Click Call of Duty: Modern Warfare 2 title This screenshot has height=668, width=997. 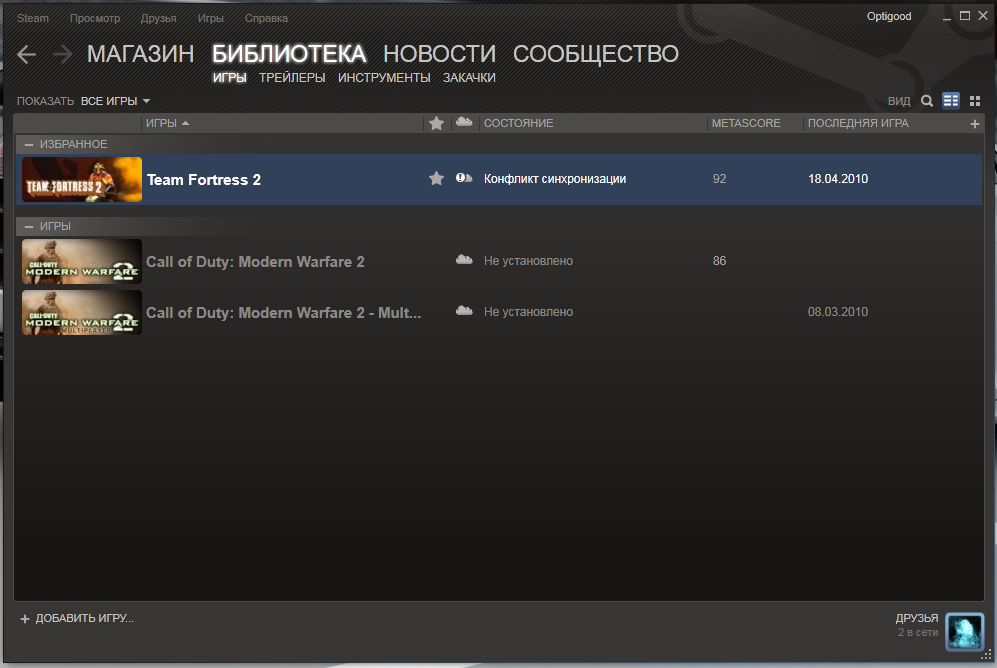pyautogui.click(x=255, y=262)
